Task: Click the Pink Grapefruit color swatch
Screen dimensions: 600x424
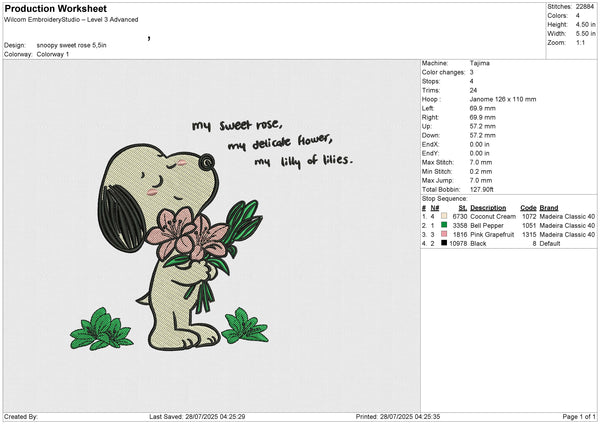Action: [x=444, y=234]
